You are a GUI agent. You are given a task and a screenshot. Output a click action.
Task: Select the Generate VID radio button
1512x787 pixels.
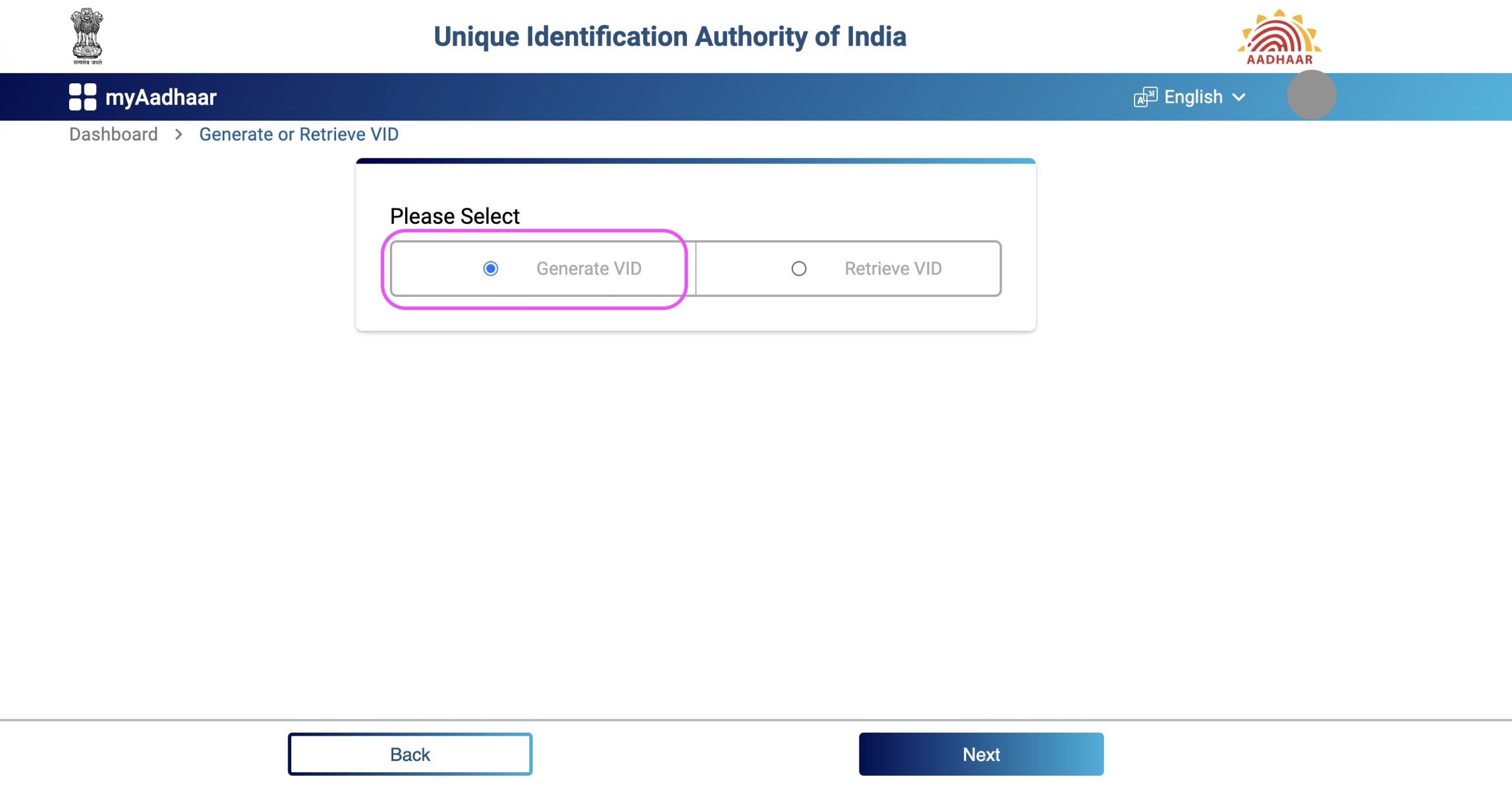tap(491, 268)
